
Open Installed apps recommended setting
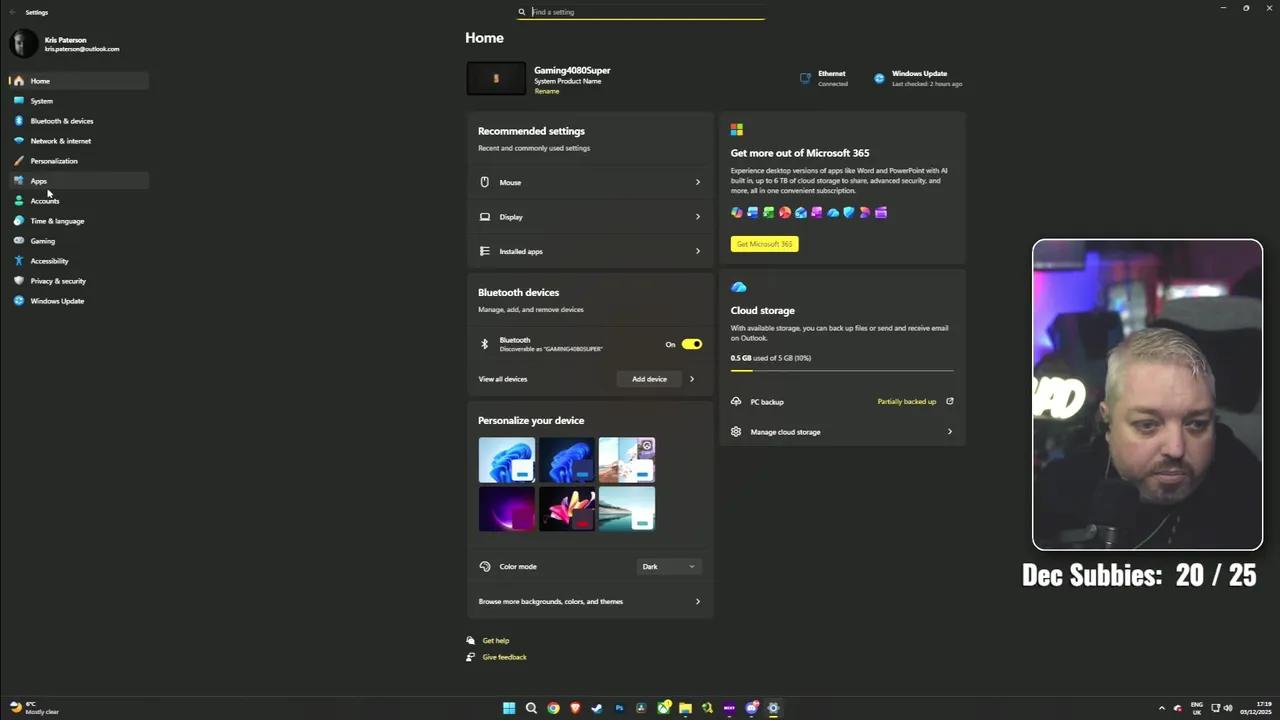coord(590,251)
